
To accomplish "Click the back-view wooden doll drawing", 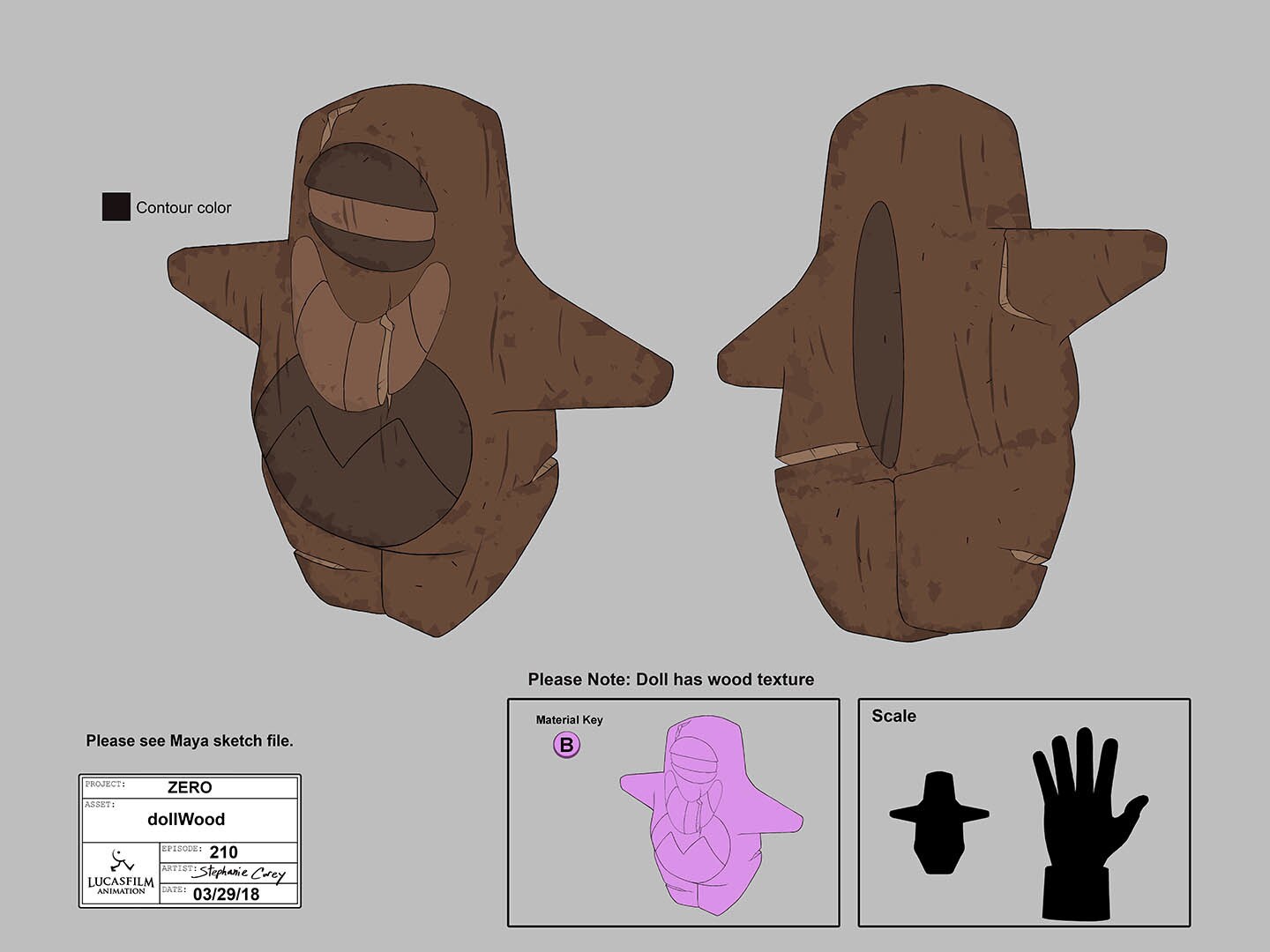I will tap(942, 361).
